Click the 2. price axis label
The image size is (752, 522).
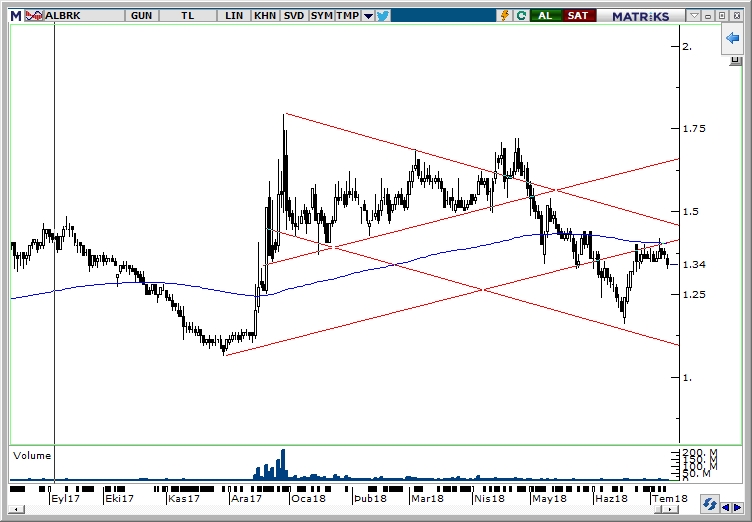coord(687,47)
